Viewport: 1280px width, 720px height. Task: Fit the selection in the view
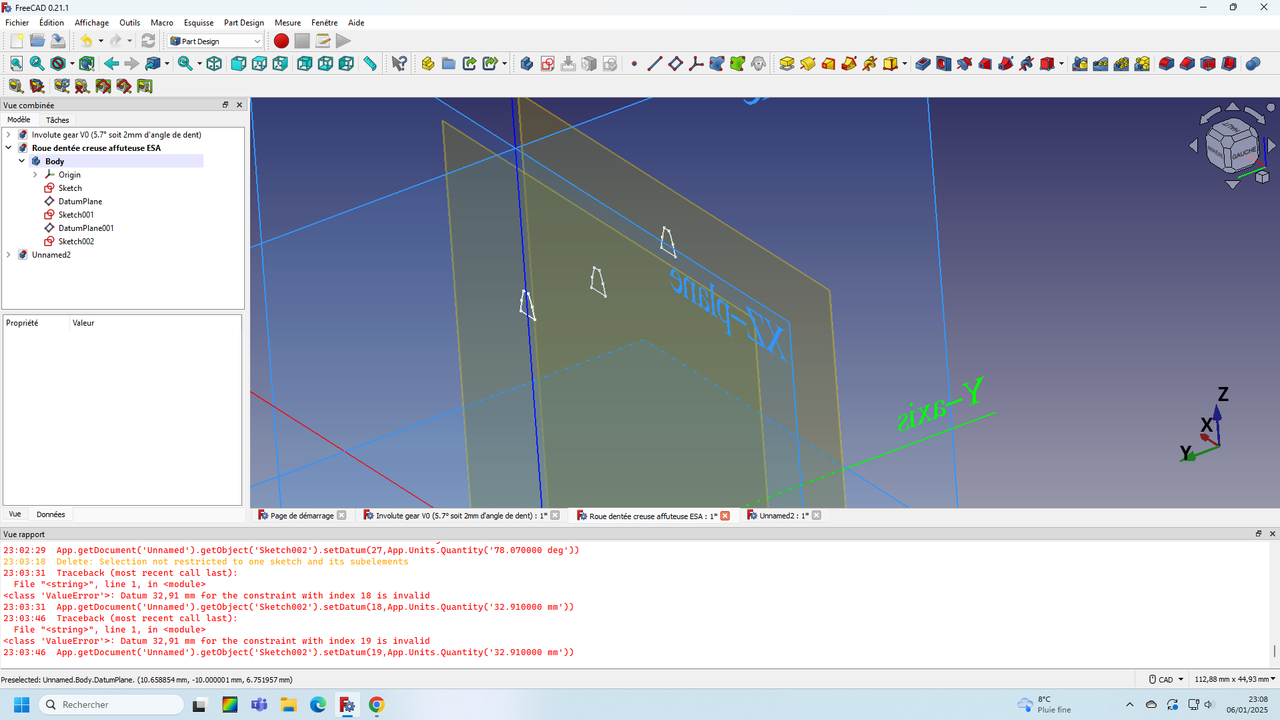[x=37, y=63]
